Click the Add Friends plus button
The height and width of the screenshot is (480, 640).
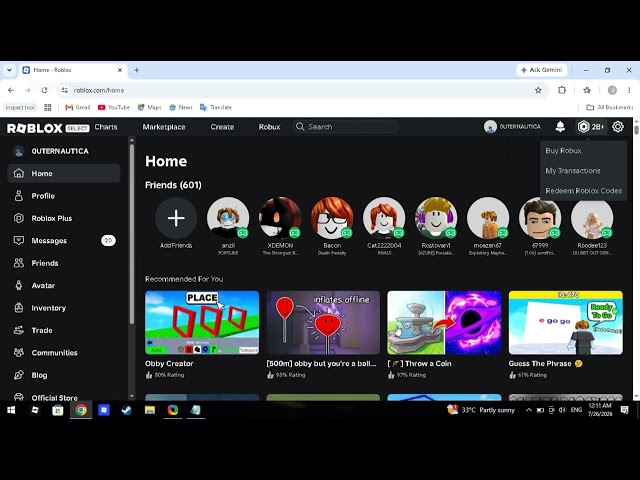176,218
